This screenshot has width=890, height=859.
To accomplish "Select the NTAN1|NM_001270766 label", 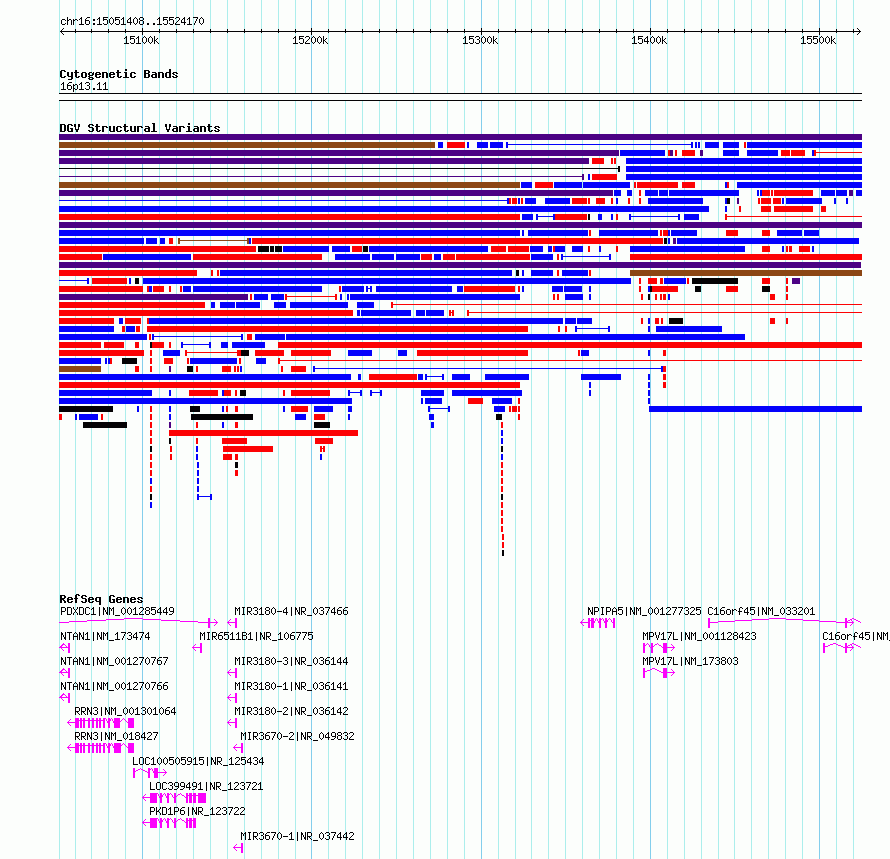I will point(114,686).
